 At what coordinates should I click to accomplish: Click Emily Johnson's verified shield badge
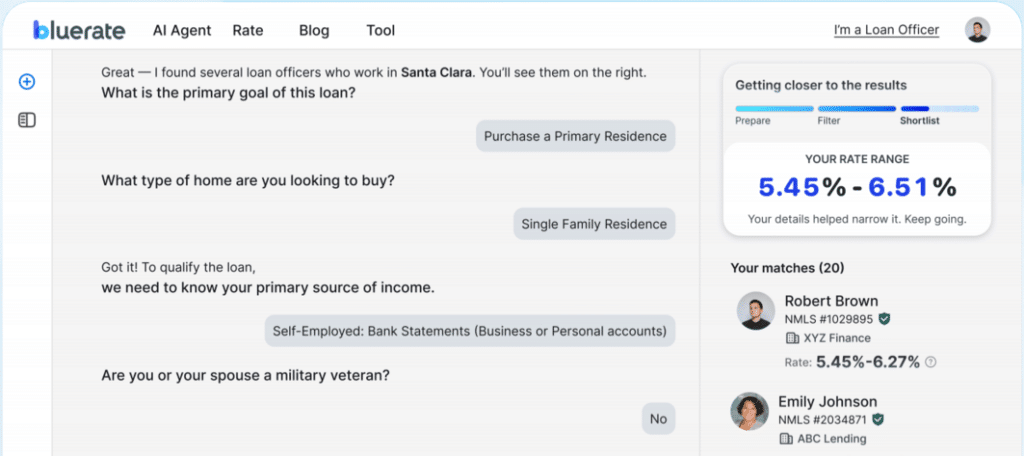pyautogui.click(x=878, y=420)
